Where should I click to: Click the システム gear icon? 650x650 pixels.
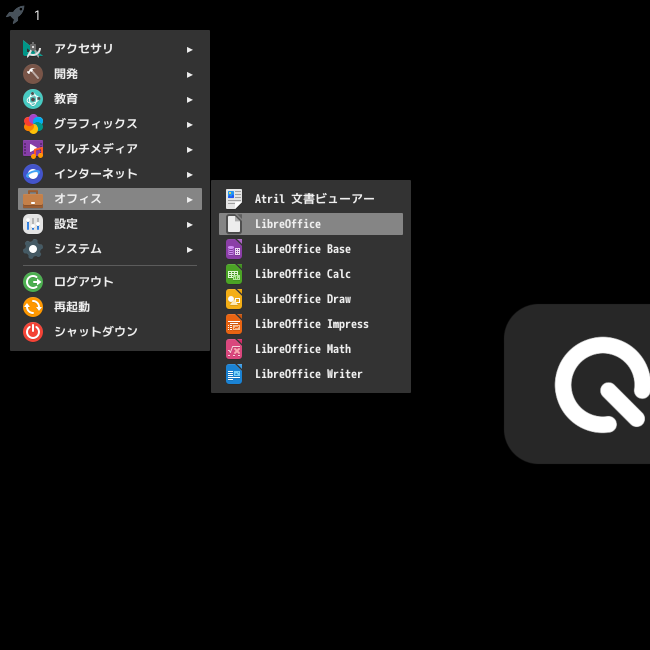tap(33, 249)
